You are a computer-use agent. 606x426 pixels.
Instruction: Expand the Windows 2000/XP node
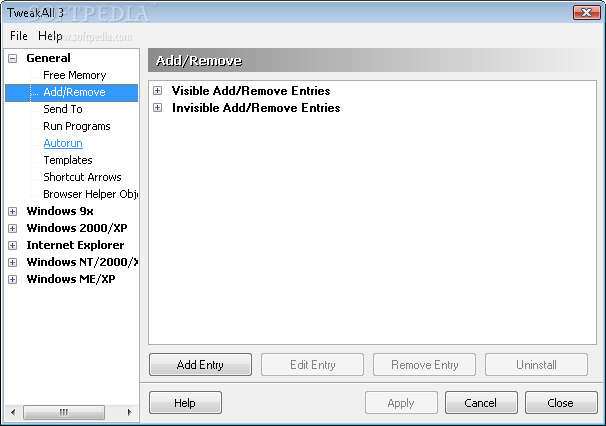click(x=13, y=228)
